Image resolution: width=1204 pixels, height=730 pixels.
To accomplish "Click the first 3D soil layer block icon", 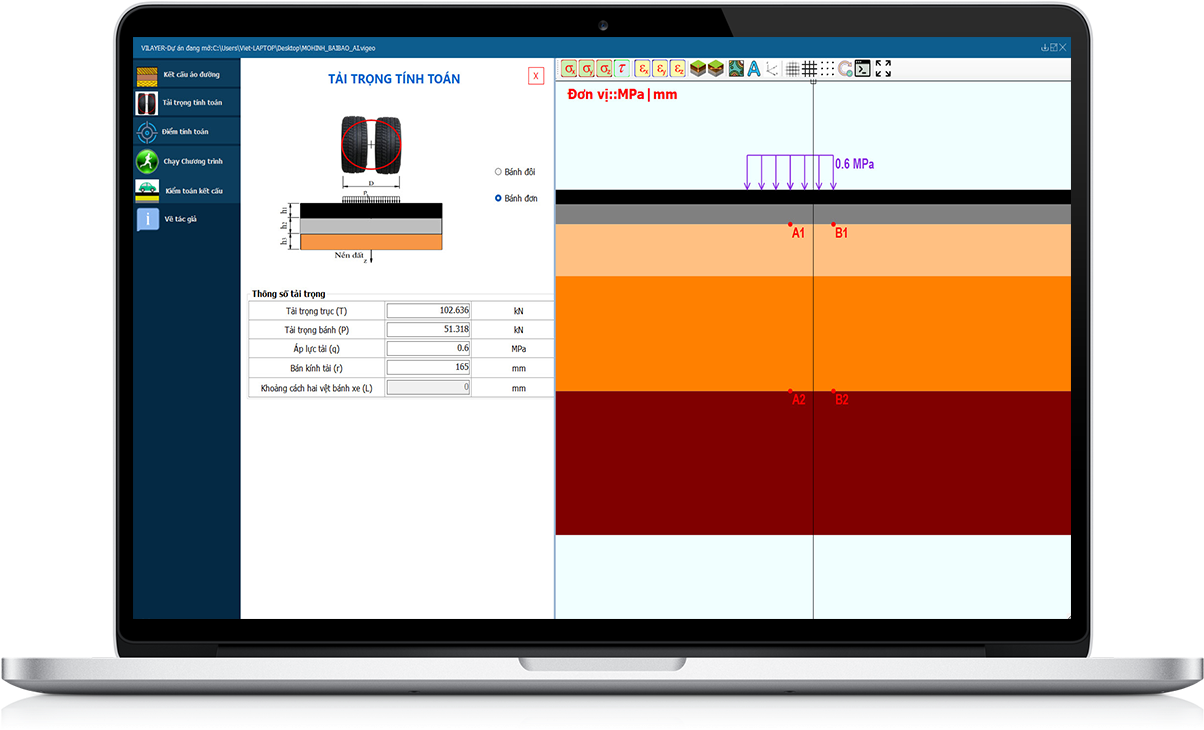I will (x=698, y=69).
